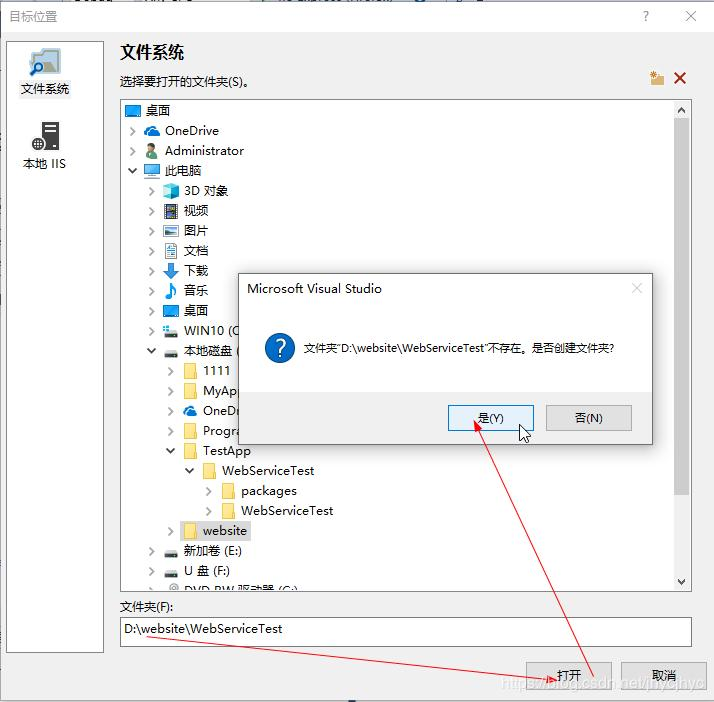Expand the Administrator node
Viewport: 714px width, 702px height.
tap(133, 151)
